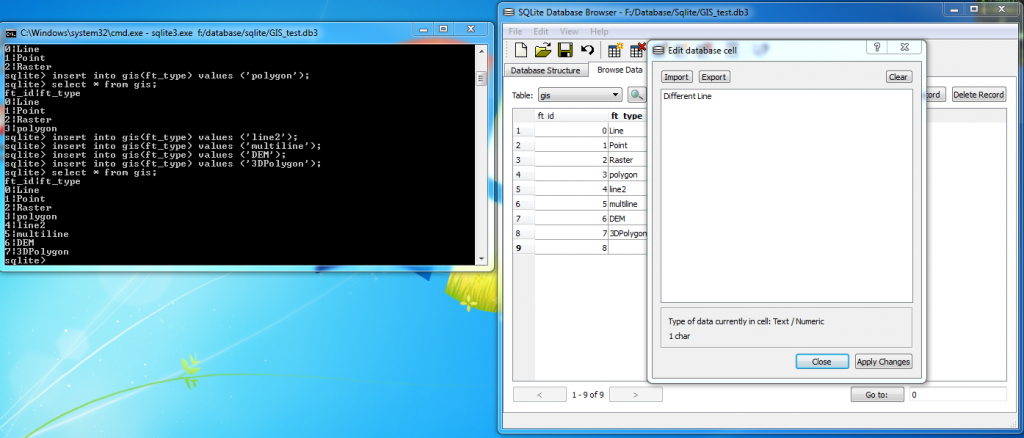Screen dimensions: 1024x438
Task: Save changes with the floppy disk icon
Action: tap(565, 50)
